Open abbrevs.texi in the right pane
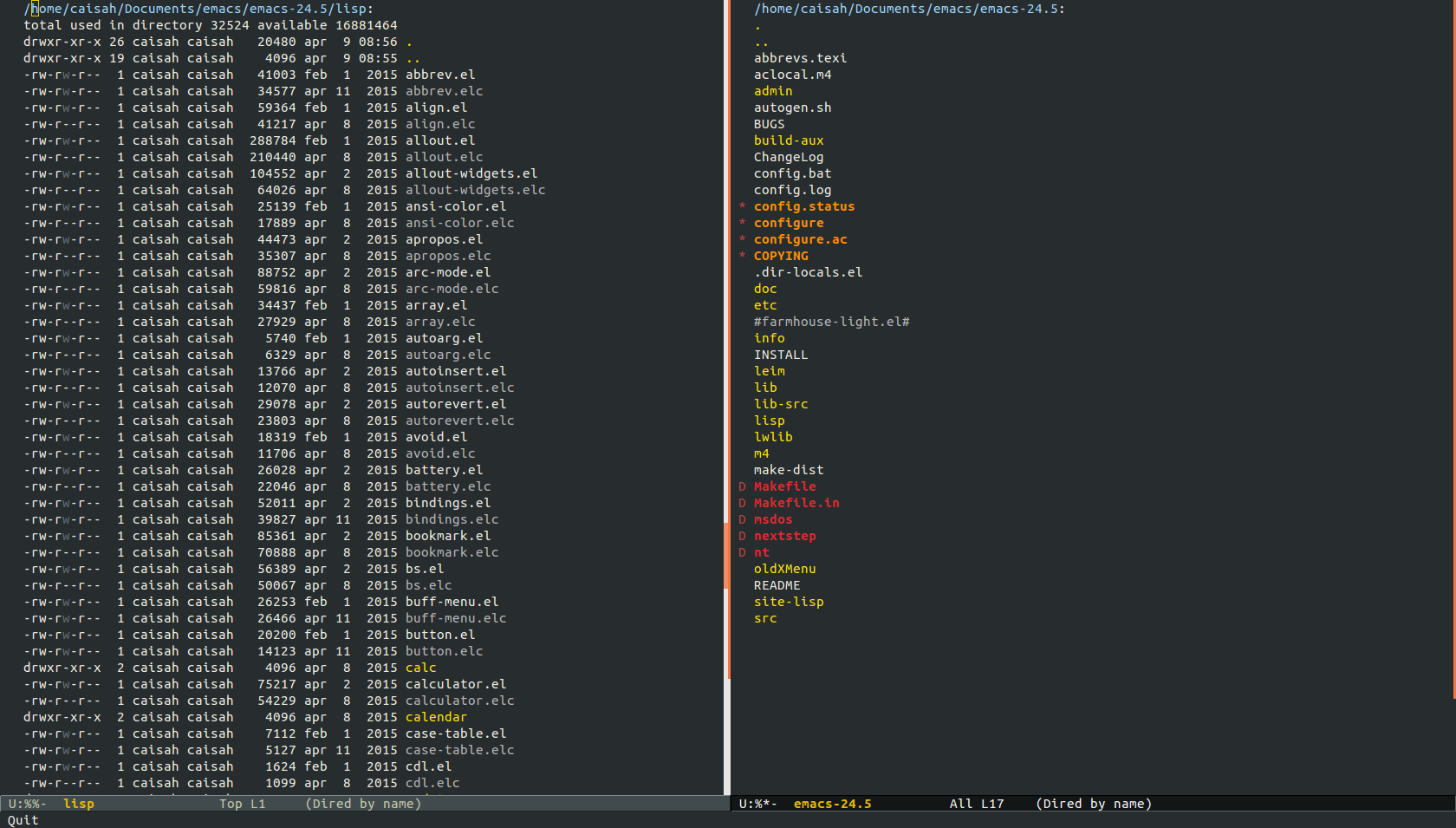Viewport: 1456px width, 828px height. click(x=800, y=58)
